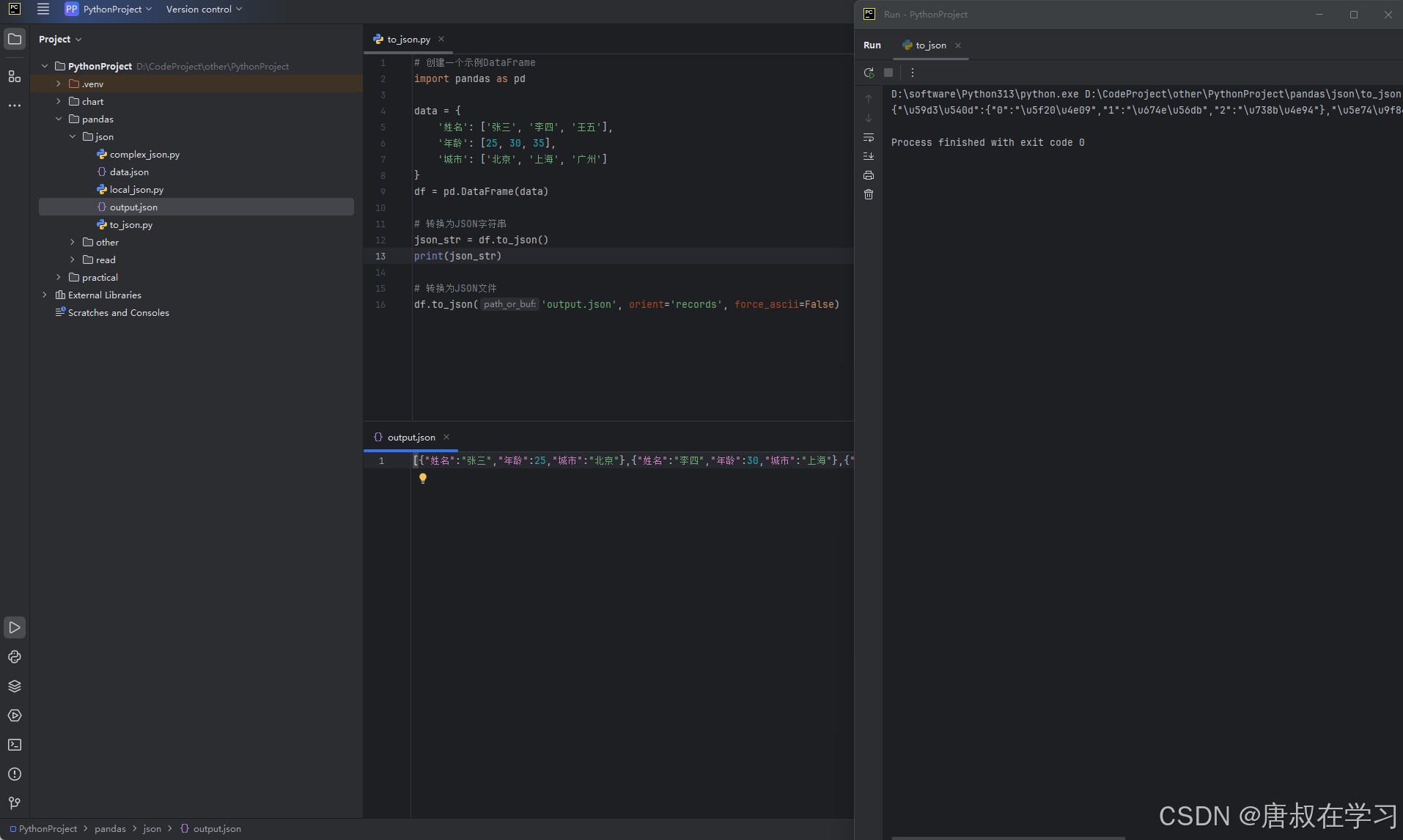Expand the other folder
Screen dimensions: 1403x840
[73, 242]
